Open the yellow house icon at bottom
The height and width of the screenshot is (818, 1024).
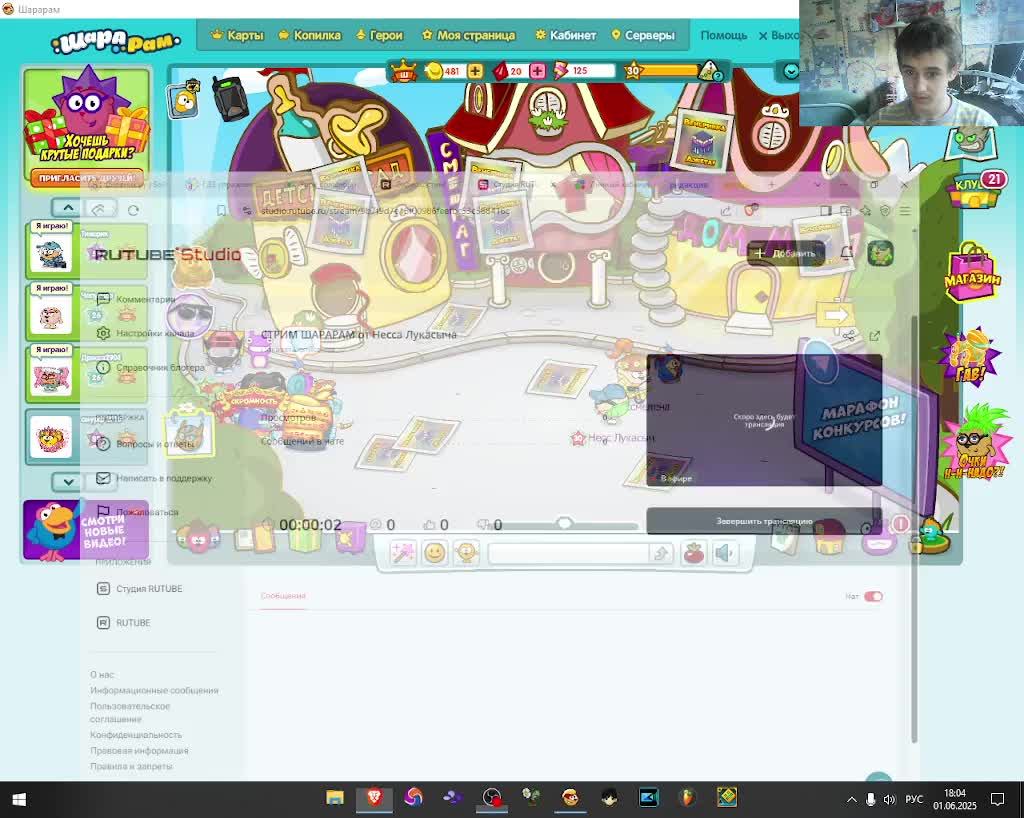830,537
